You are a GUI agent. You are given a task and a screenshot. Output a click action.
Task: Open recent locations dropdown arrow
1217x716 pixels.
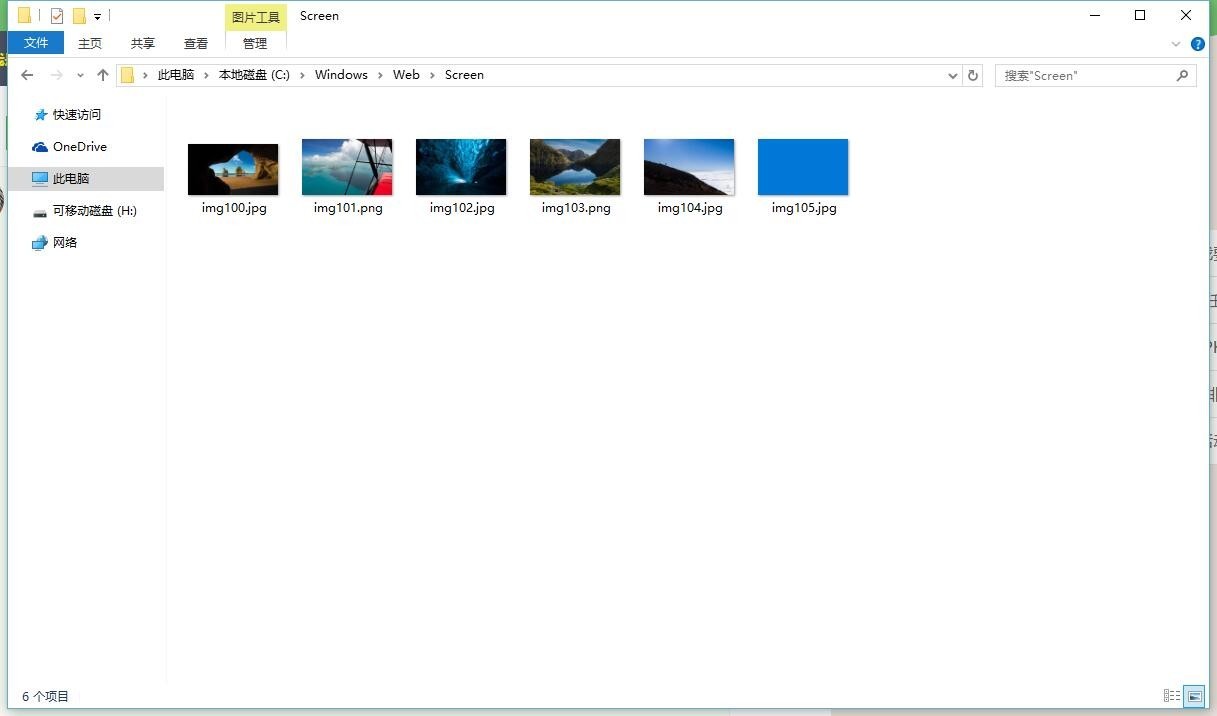pyautogui.click(x=80, y=75)
